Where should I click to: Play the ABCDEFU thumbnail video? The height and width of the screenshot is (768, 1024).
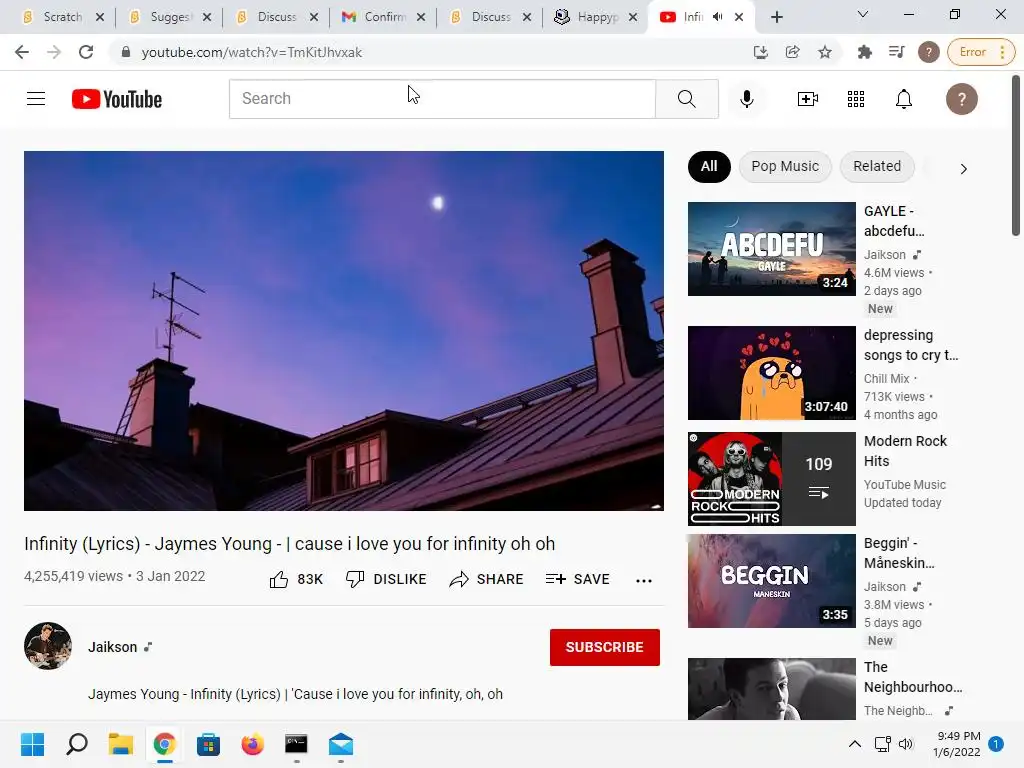[x=771, y=249]
